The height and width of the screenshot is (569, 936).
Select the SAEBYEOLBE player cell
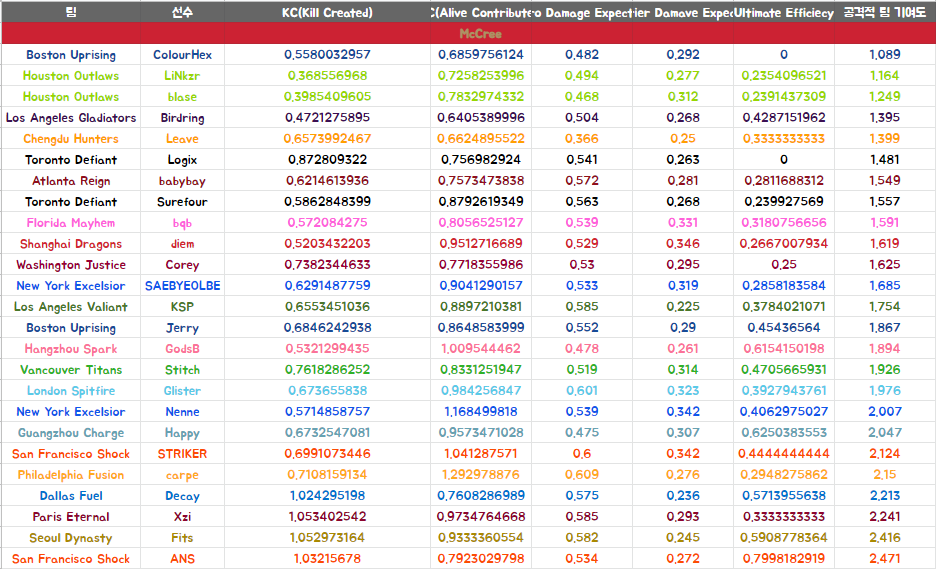[182, 285]
